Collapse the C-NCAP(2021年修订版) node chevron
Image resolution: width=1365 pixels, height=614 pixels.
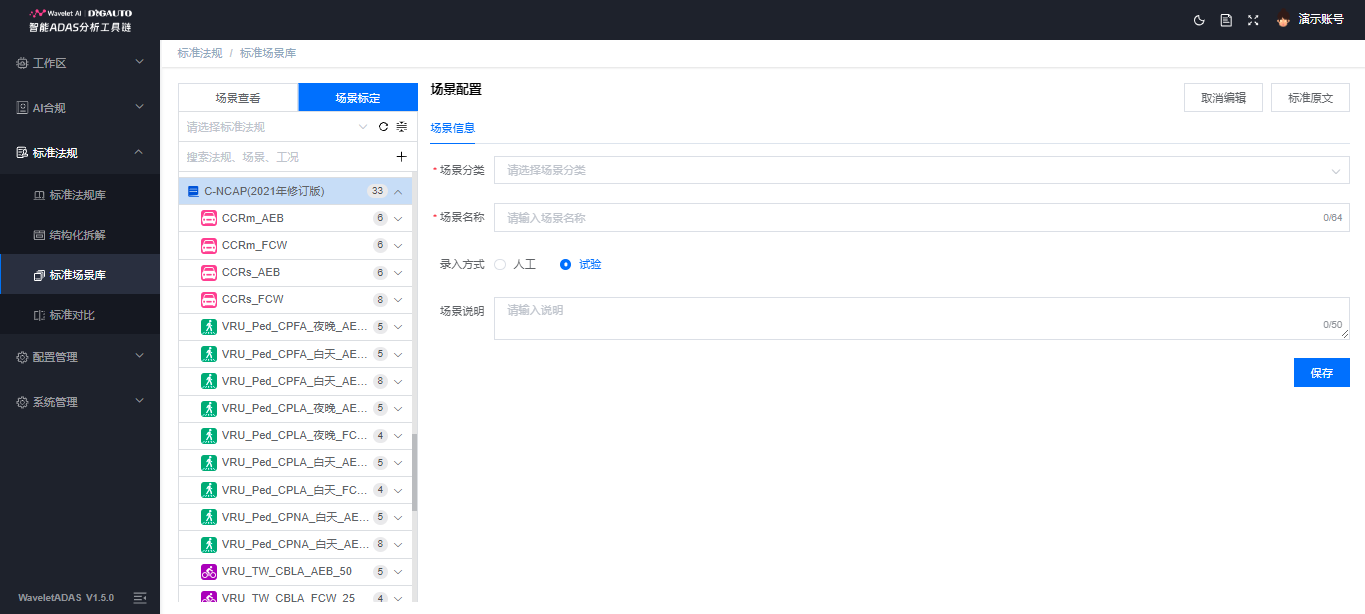click(398, 191)
